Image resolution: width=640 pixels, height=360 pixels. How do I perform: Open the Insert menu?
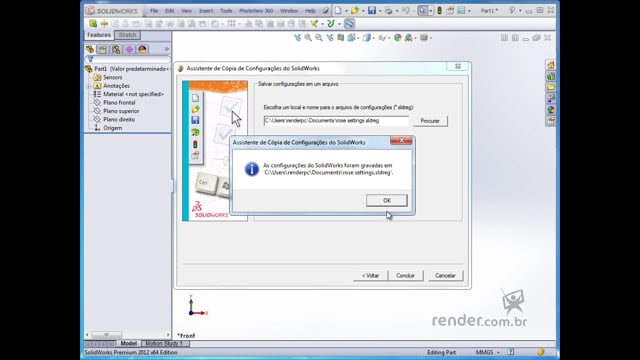206,11
